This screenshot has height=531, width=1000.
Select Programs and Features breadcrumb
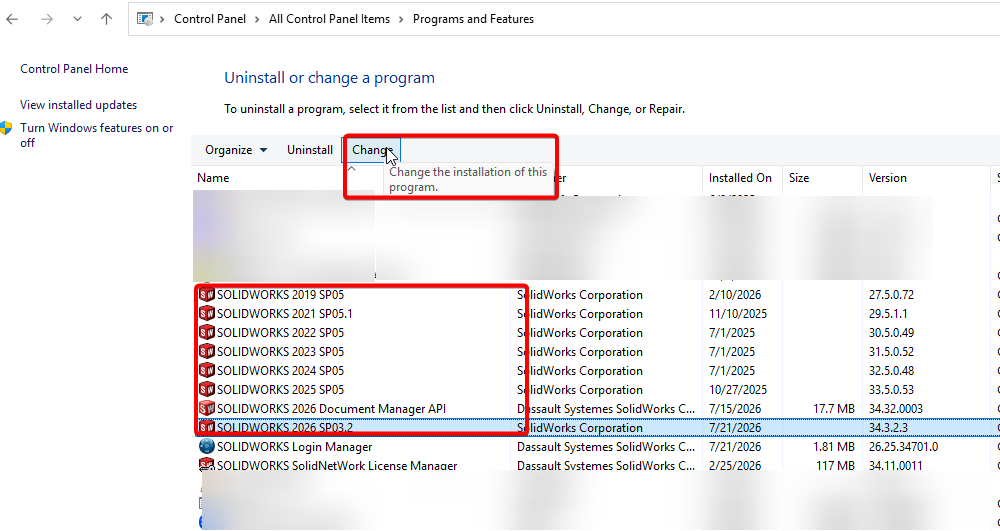pyautogui.click(x=473, y=19)
